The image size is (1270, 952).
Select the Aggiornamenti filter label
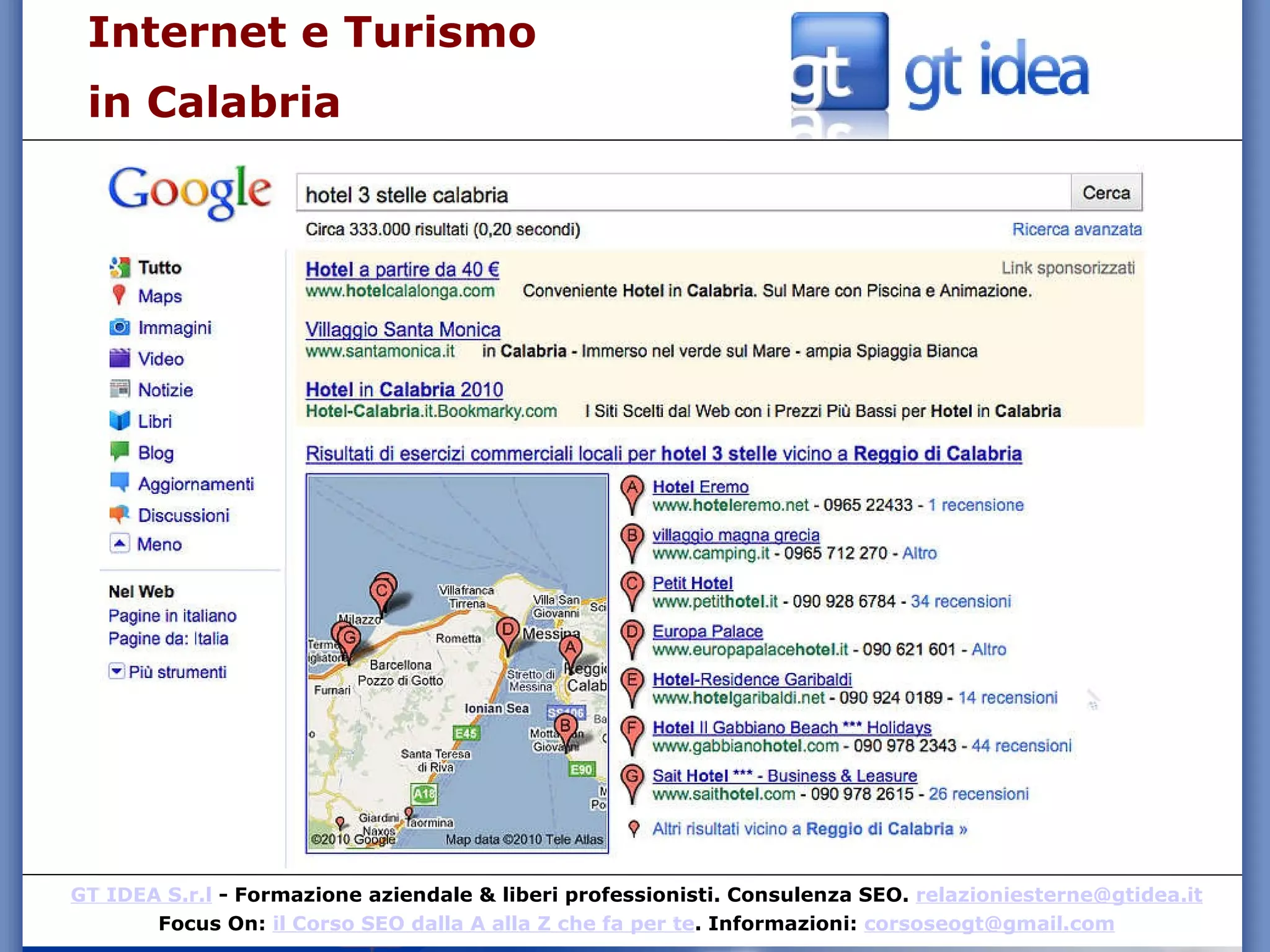pos(196,484)
